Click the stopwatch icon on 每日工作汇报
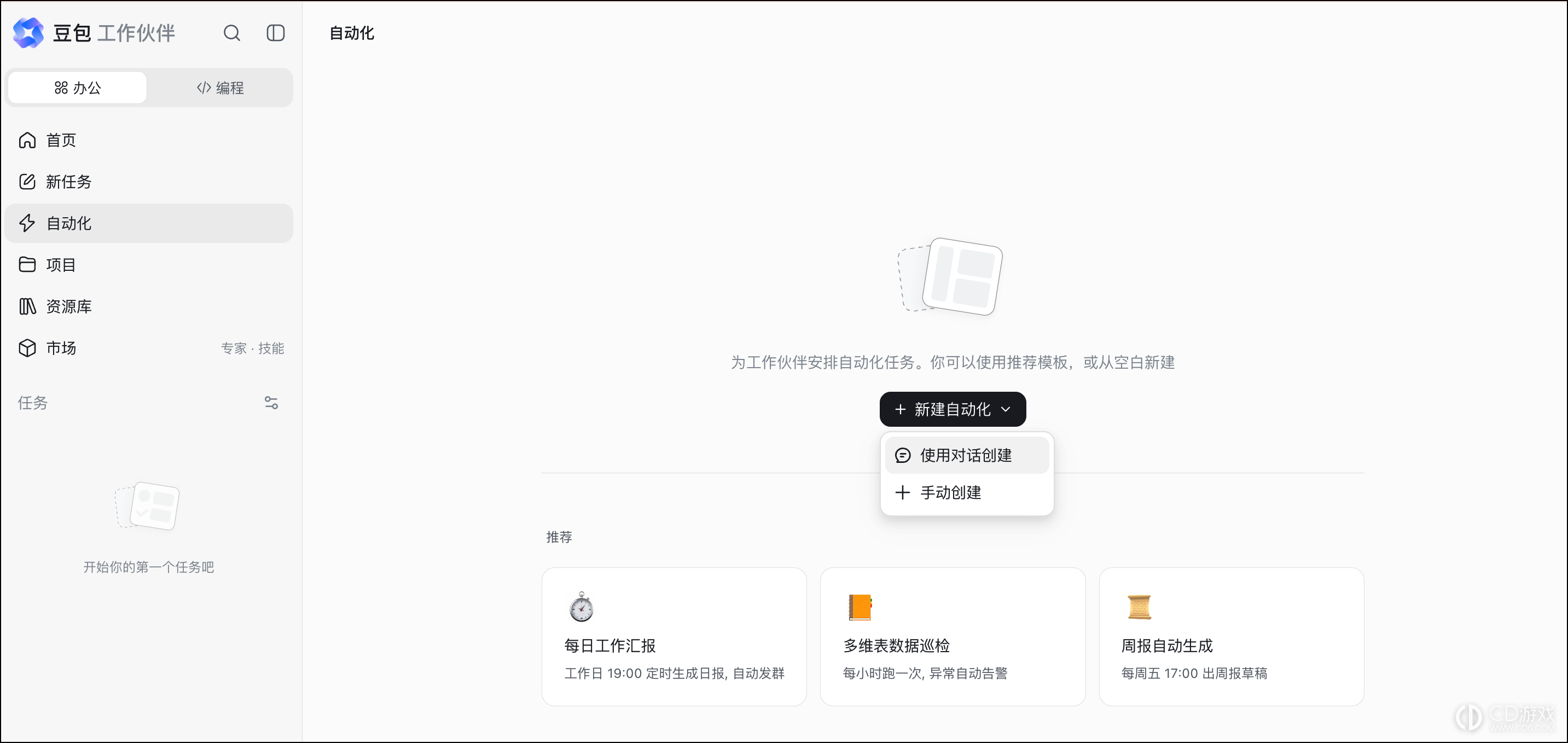The image size is (1568, 743). [582, 607]
